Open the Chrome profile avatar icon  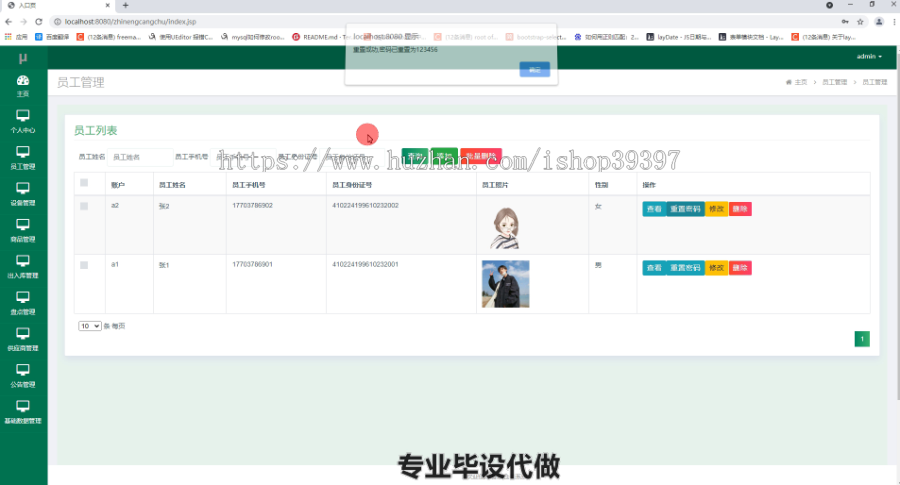pyautogui.click(x=879, y=22)
